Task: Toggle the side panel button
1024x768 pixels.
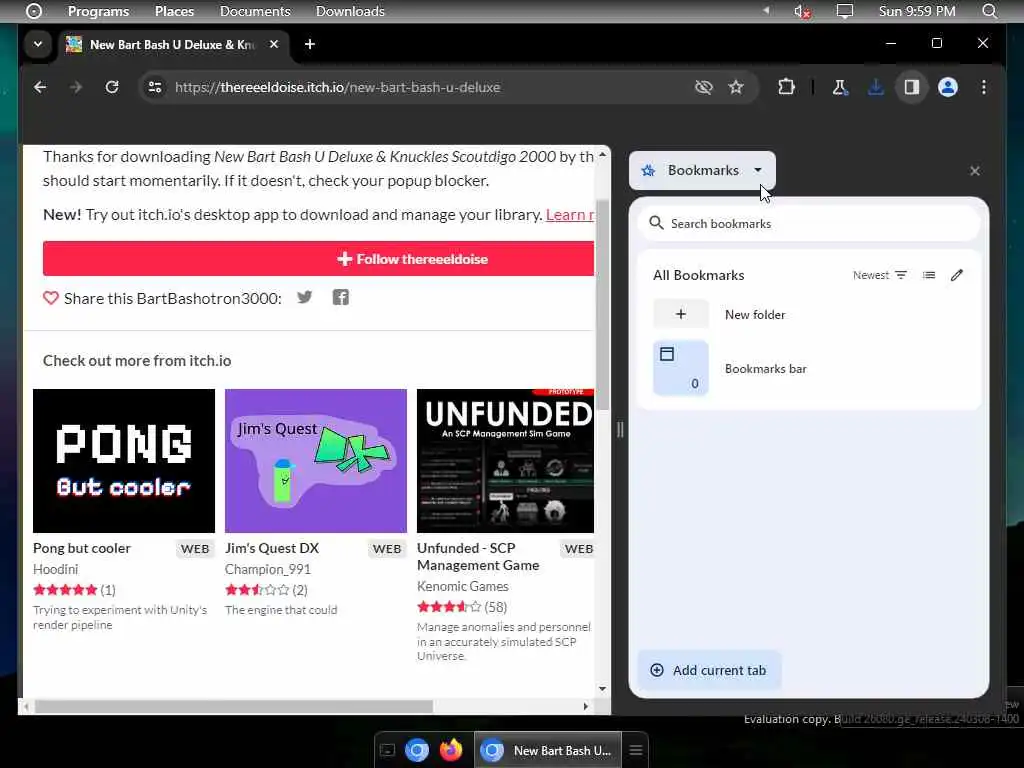Action: [x=912, y=87]
